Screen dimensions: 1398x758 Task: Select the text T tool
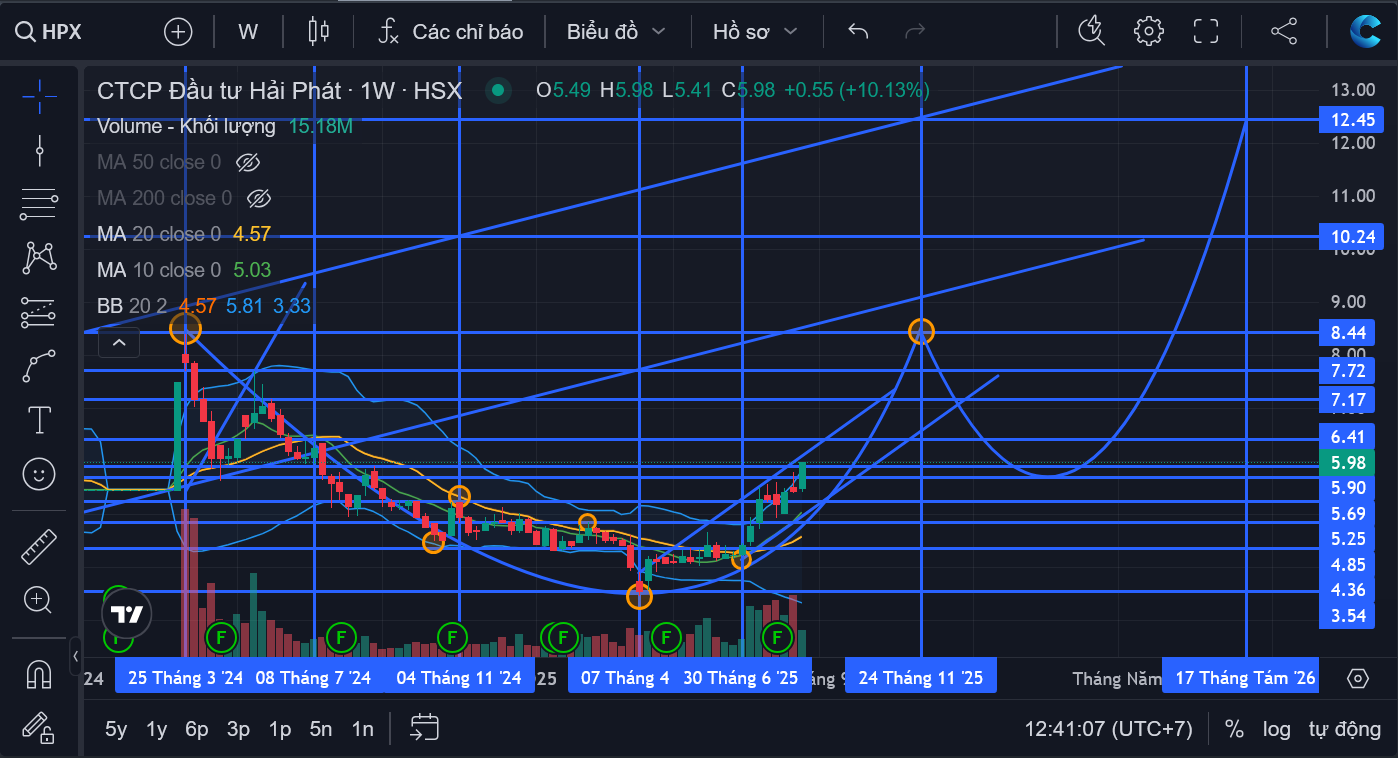pyautogui.click(x=39, y=420)
